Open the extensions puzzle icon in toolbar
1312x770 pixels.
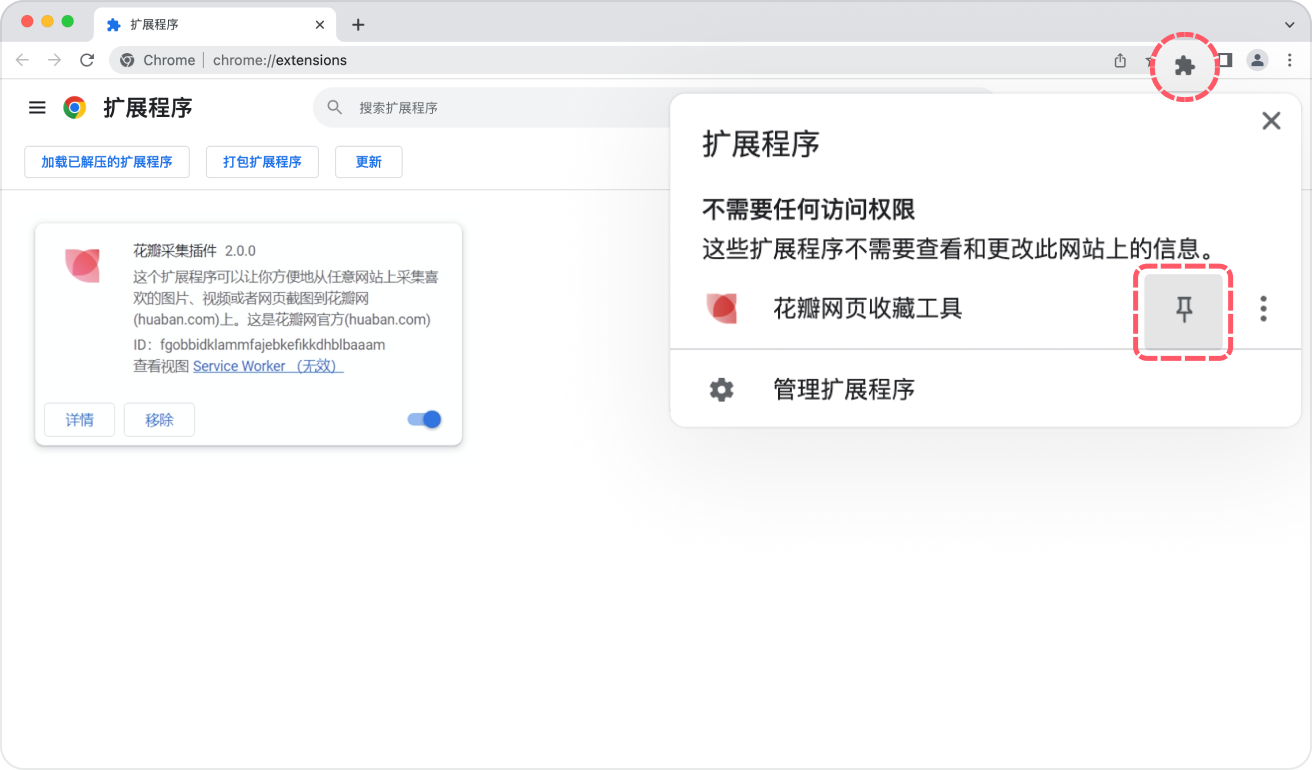[1184, 66]
